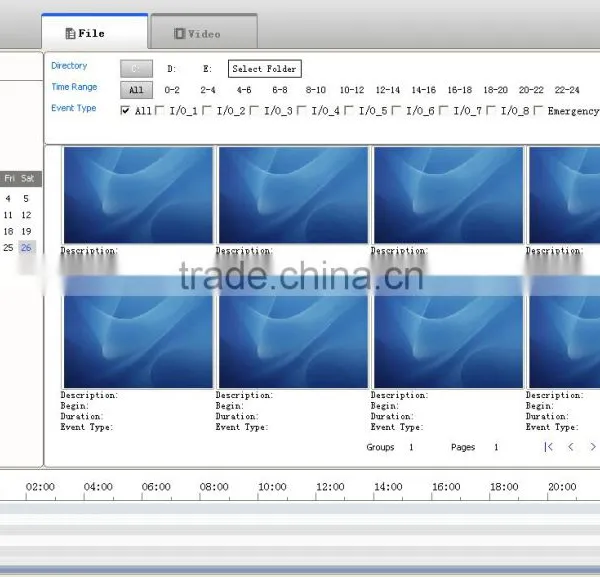Filter time range 2-4
The width and height of the screenshot is (600, 577).
[208, 90]
